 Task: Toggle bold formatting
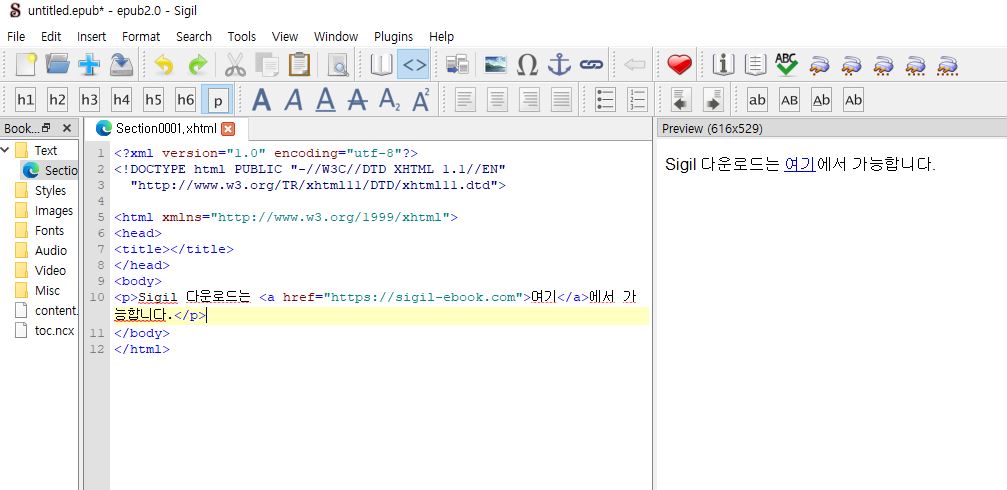[261, 100]
